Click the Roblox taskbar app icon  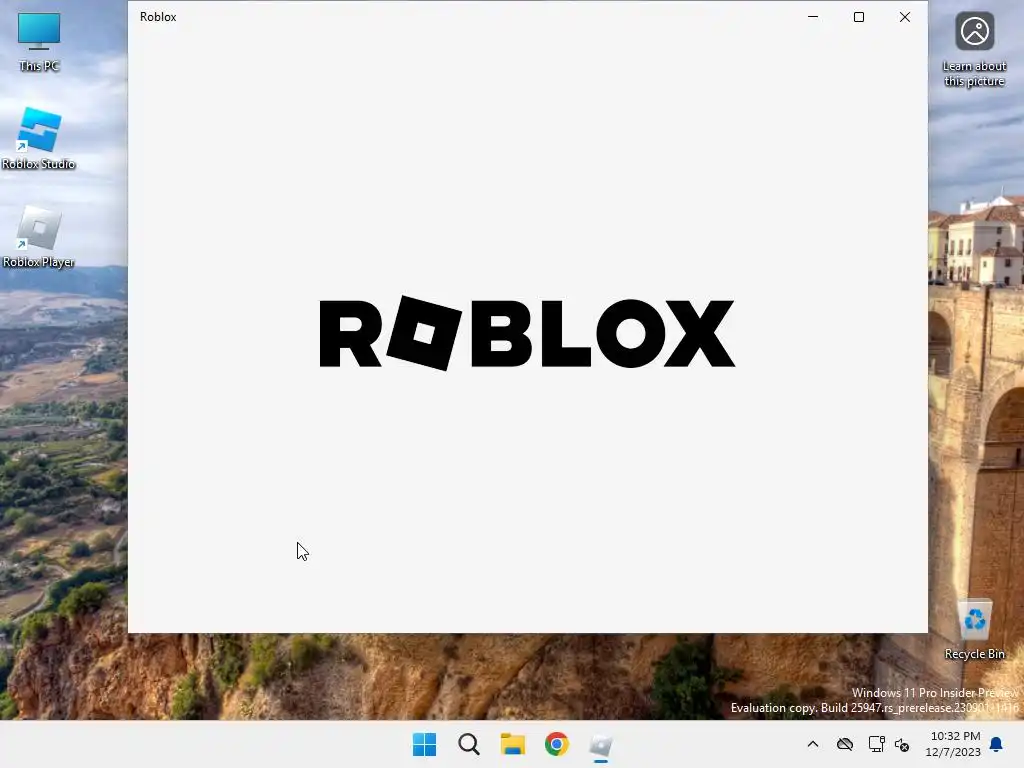click(601, 744)
